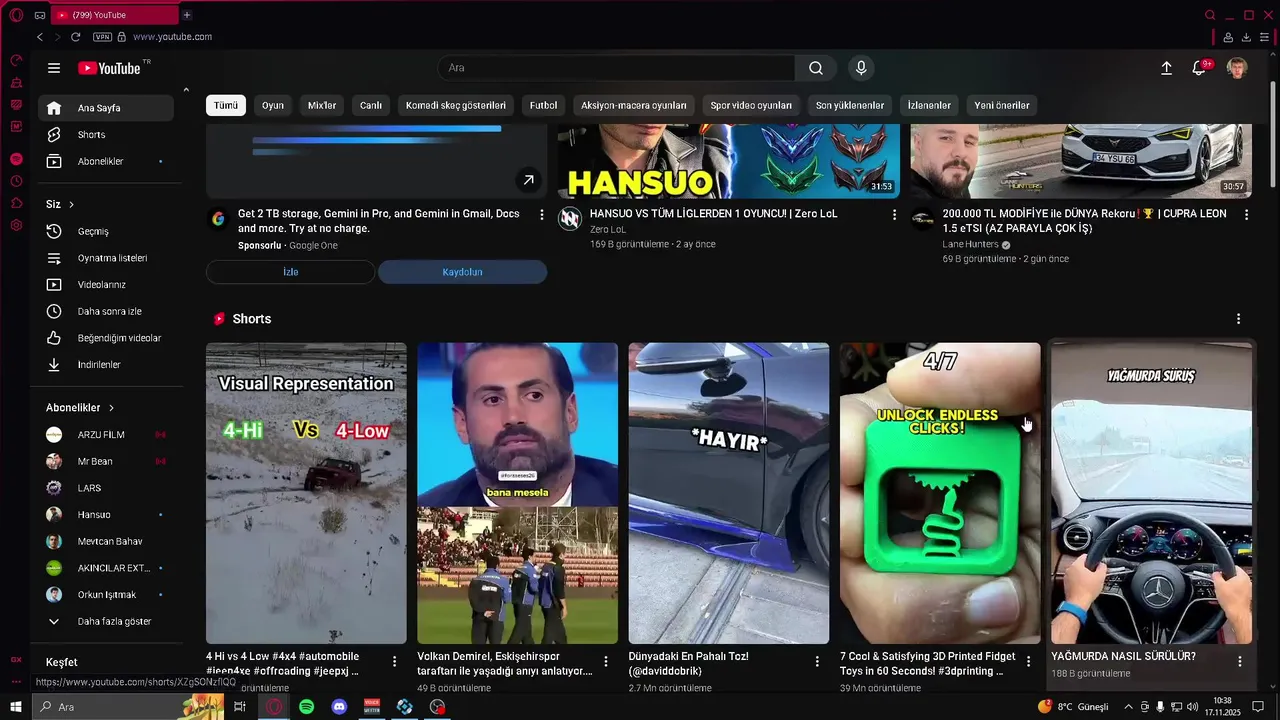Open the Opera GX menu logo
Viewport: 1280px width, 720px height.
click(x=16, y=15)
